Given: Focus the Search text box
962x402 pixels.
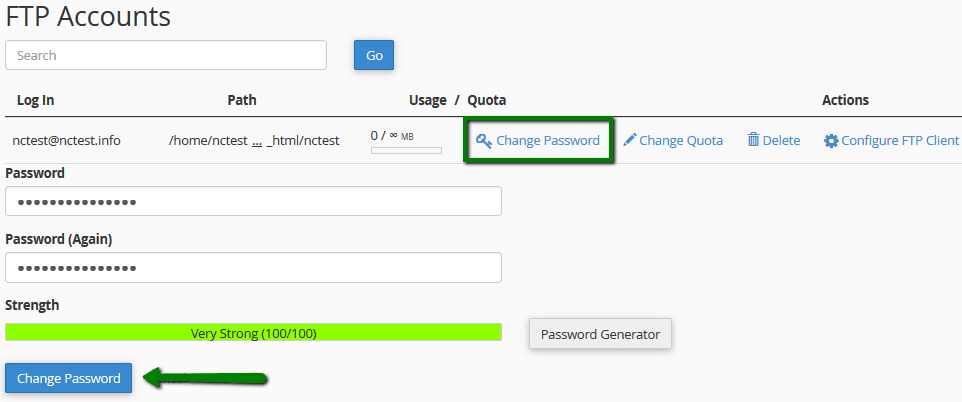Looking at the screenshot, I should [166, 55].
